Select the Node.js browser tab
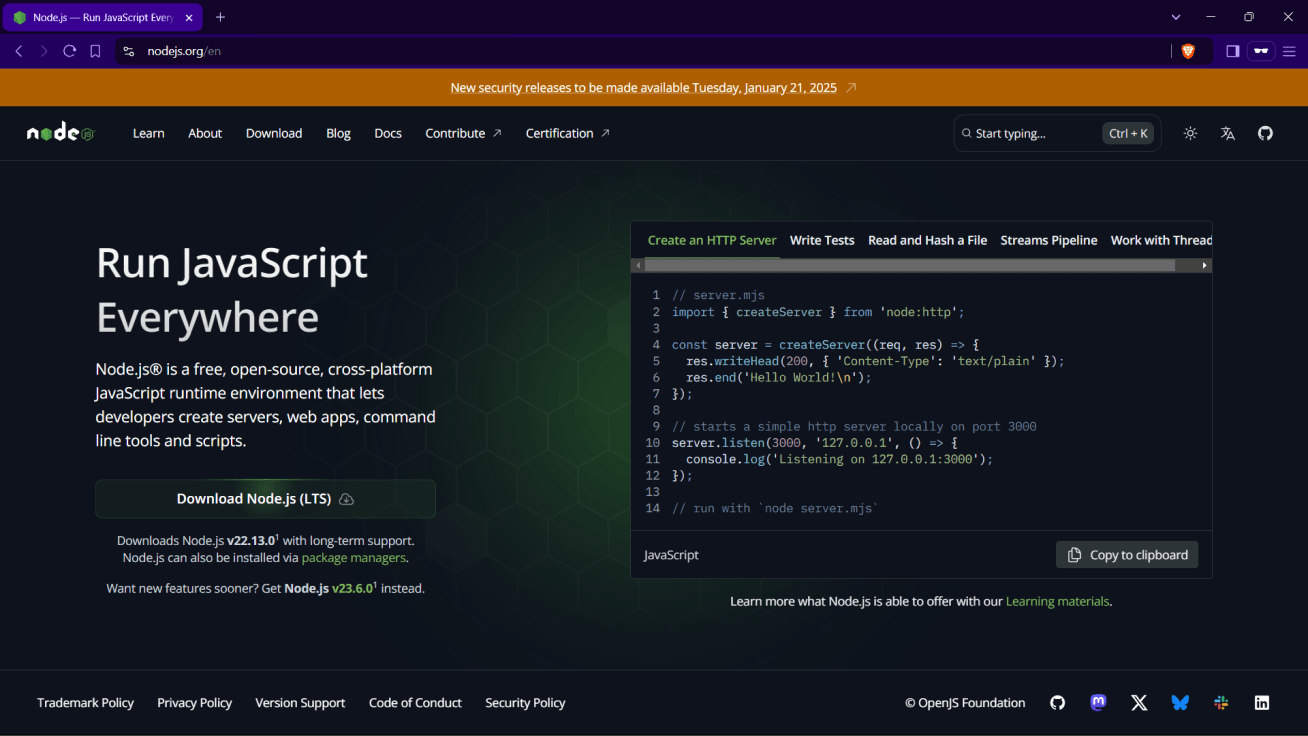This screenshot has width=1308, height=736. [103, 18]
